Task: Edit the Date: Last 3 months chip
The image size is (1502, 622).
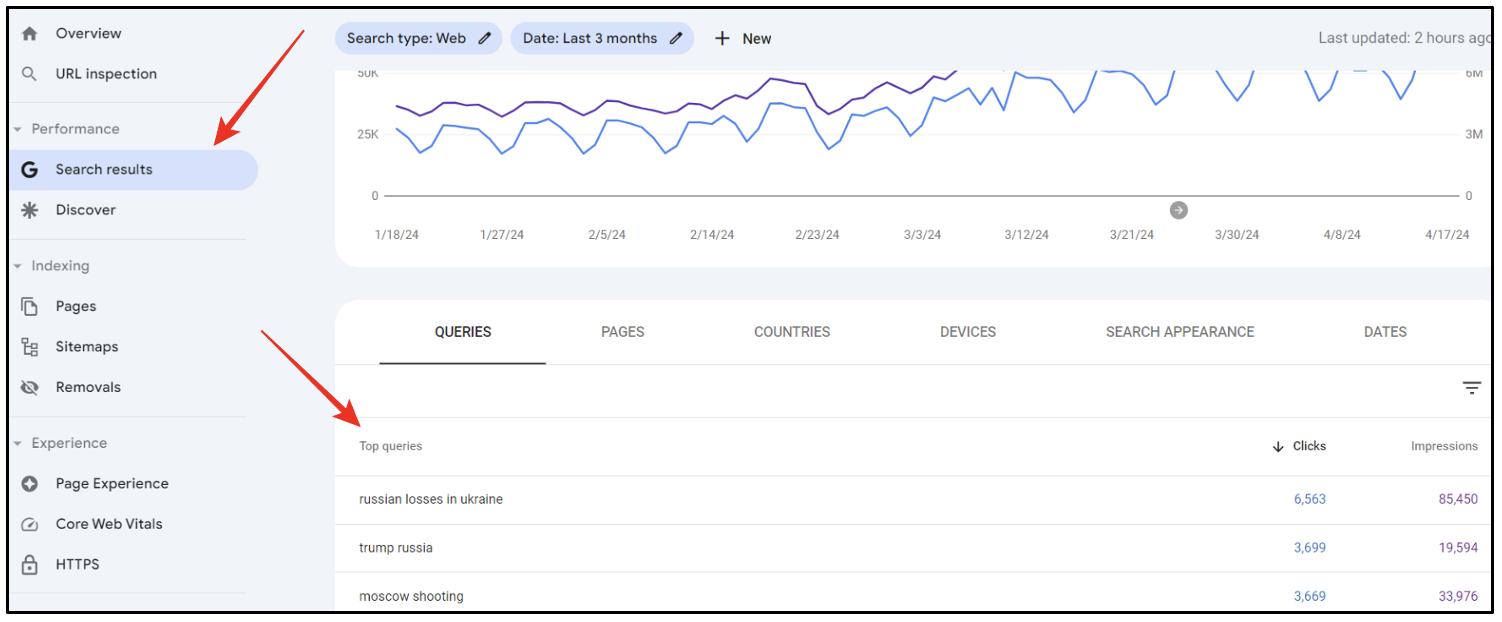Action: click(602, 38)
